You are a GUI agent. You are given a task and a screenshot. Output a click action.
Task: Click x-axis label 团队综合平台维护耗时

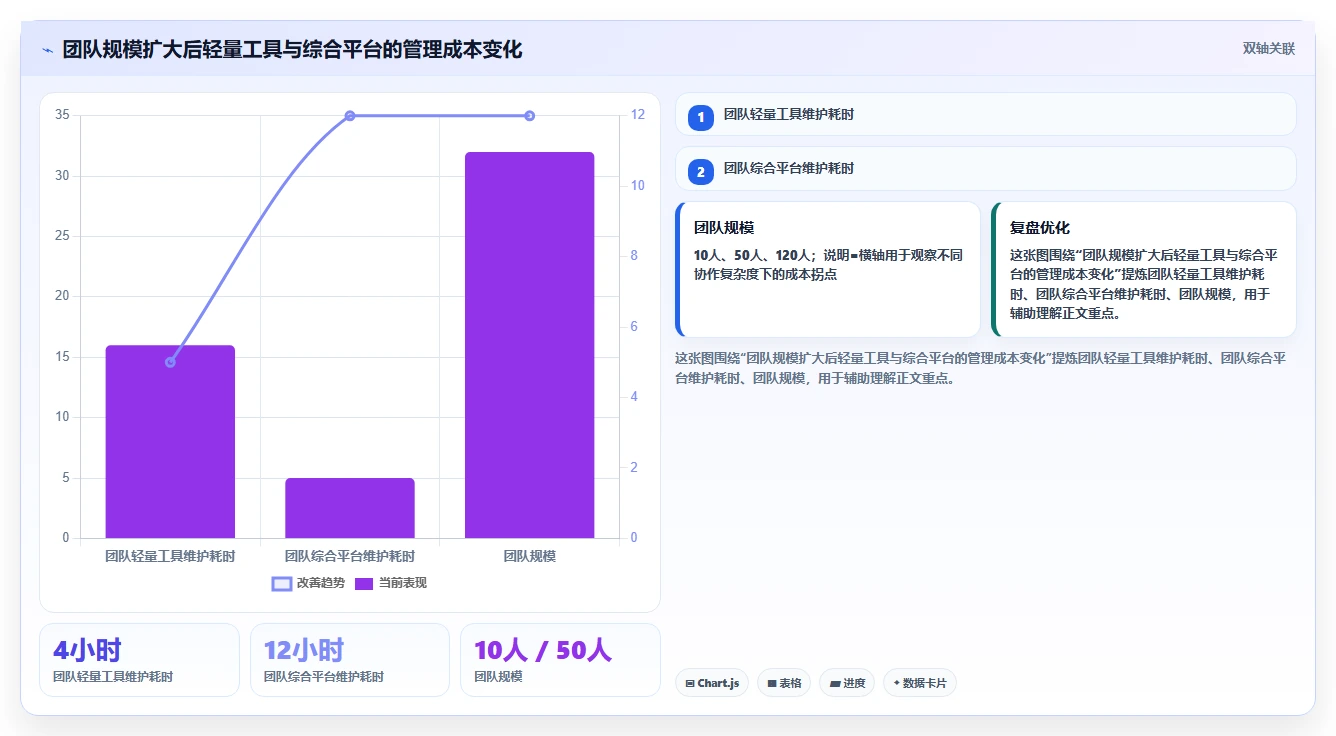(350, 556)
